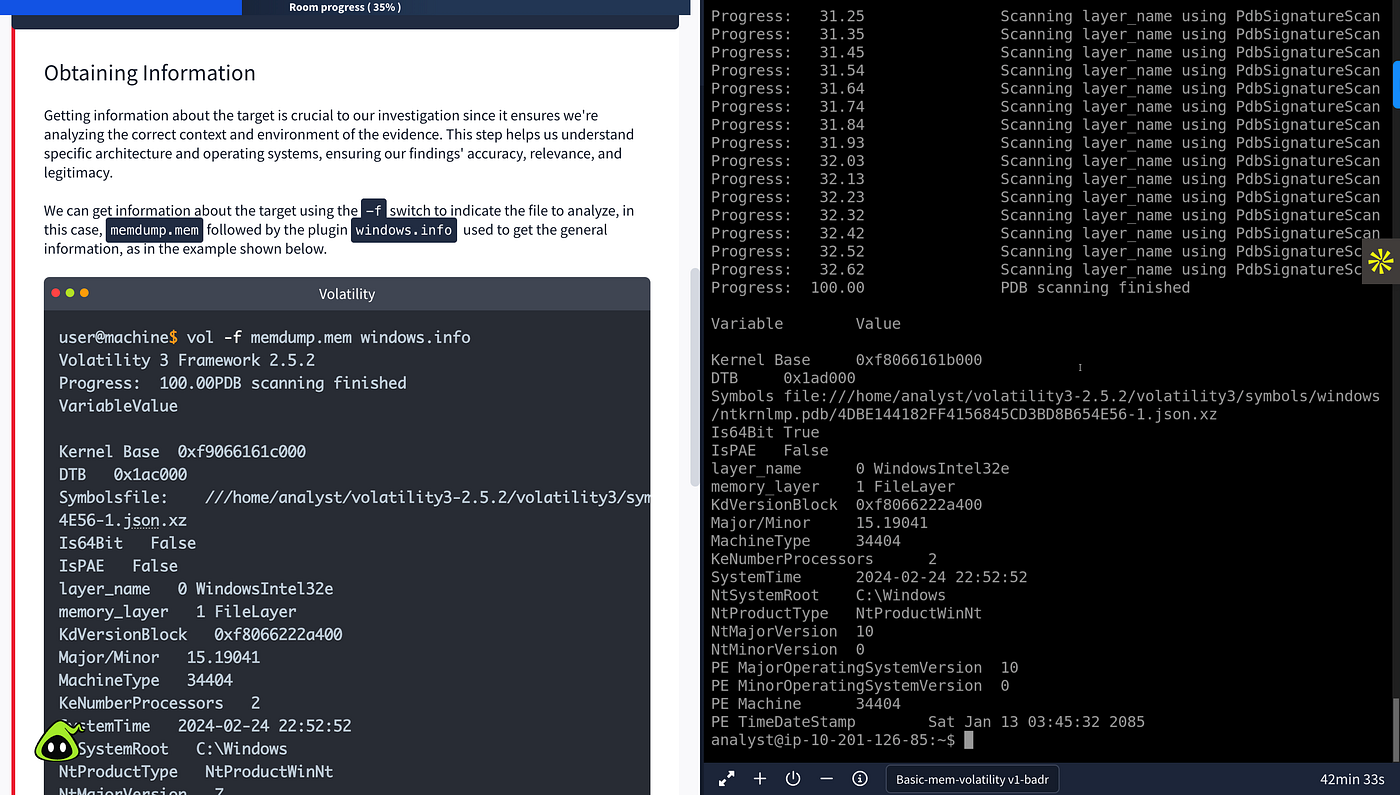Image resolution: width=1400 pixels, height=795 pixels.
Task: Click the Symbols file path in terminal
Action: (1045, 405)
